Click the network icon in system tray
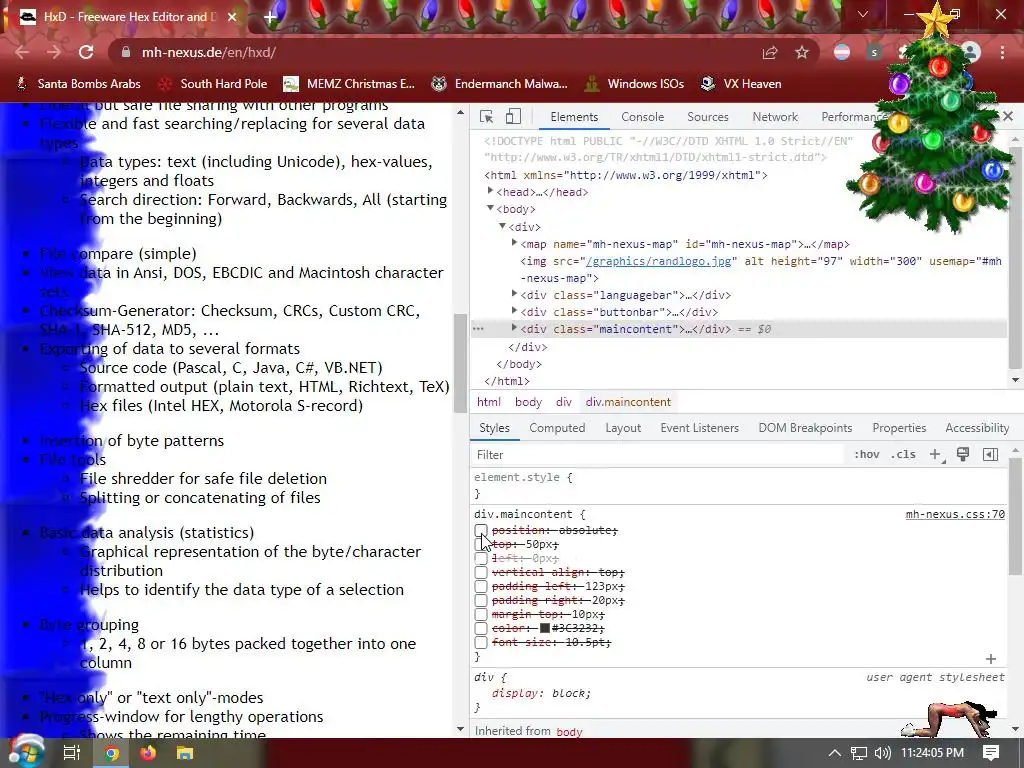Image resolution: width=1024 pixels, height=768 pixels. (859, 753)
